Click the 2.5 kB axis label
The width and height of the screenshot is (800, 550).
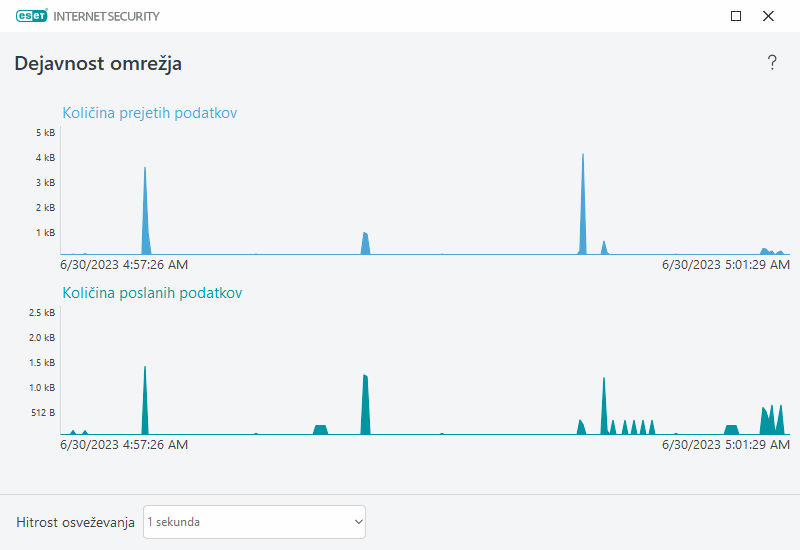point(42,313)
